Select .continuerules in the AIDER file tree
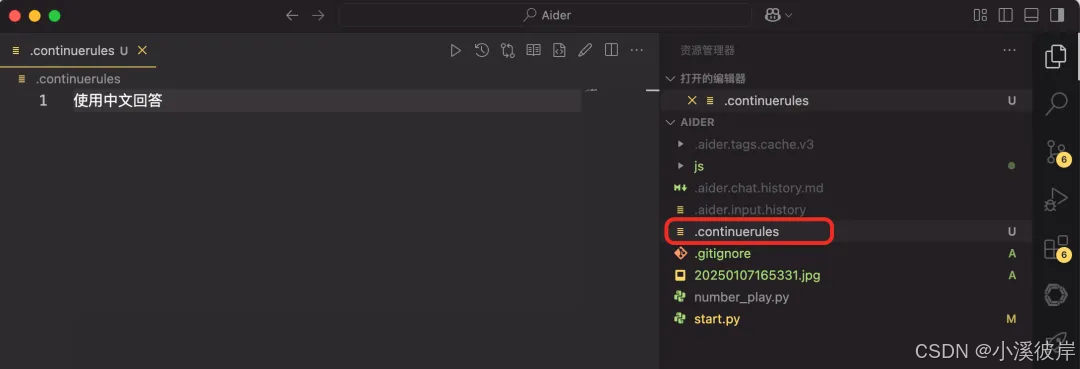The width and height of the screenshot is (1080, 369). [x=736, y=232]
